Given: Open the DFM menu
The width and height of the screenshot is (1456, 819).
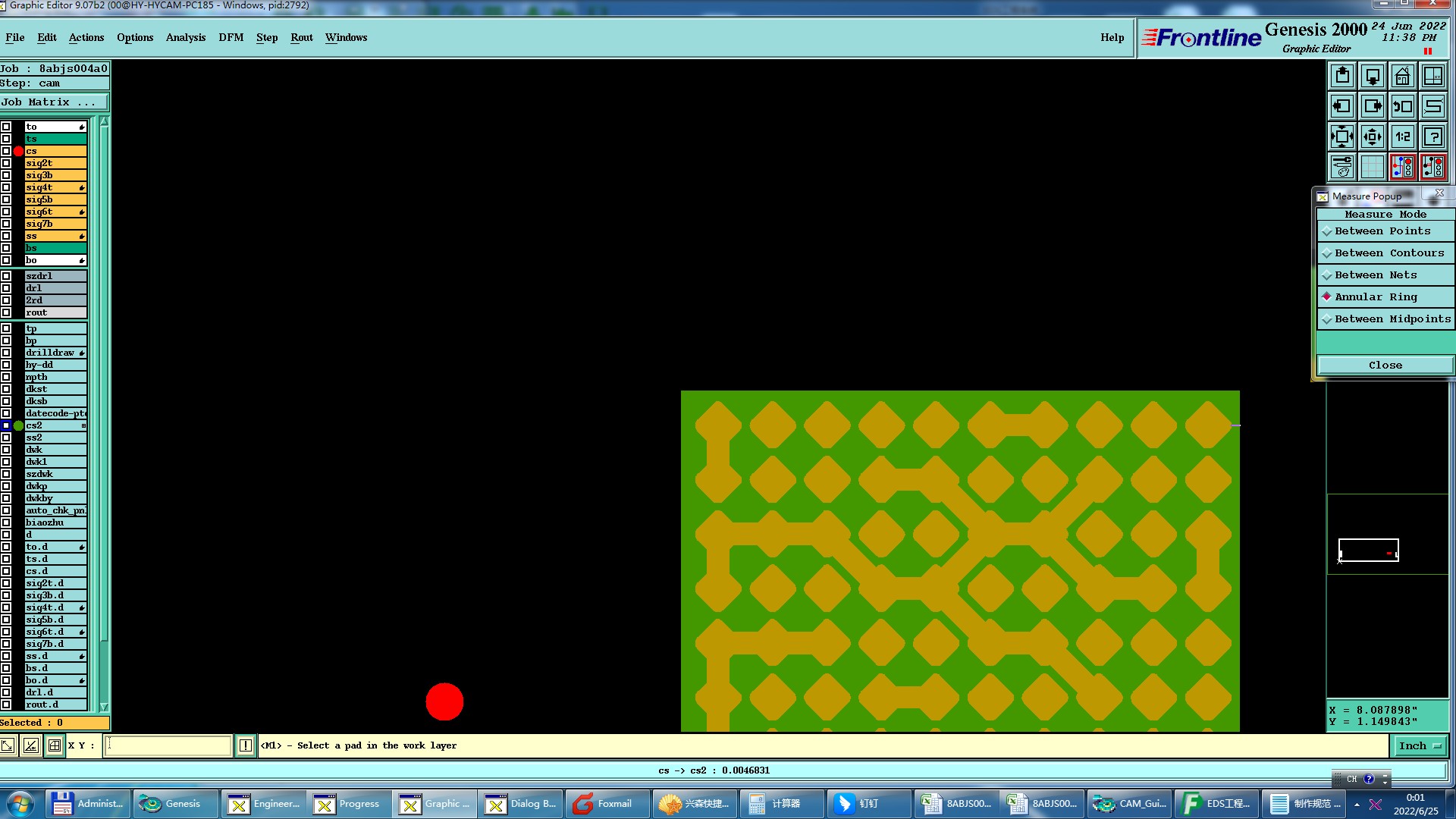Looking at the screenshot, I should coord(231,38).
